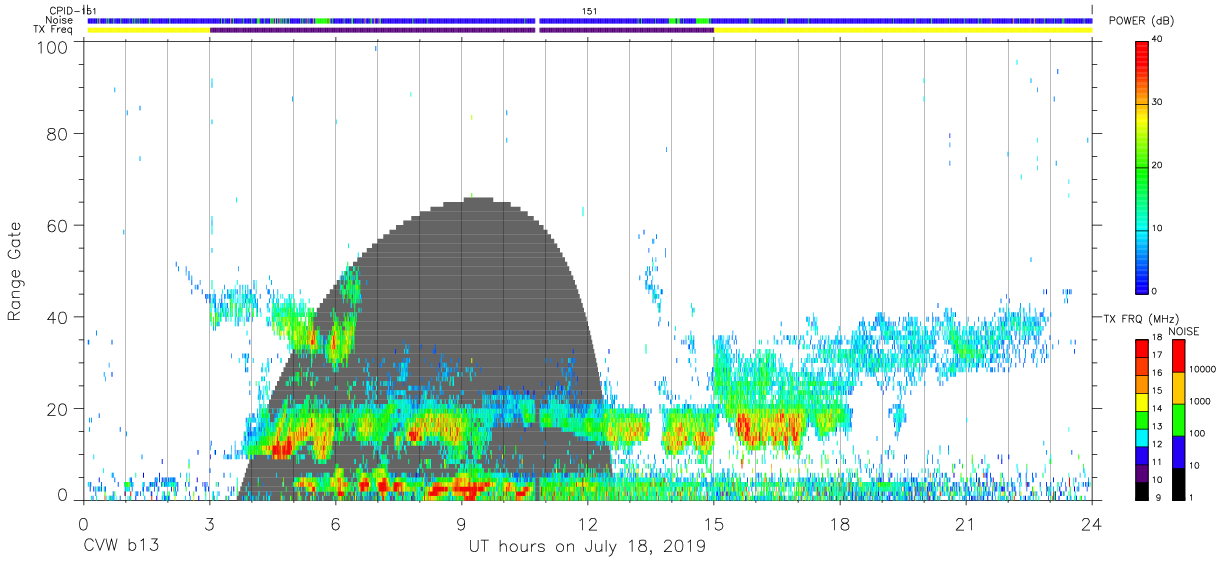
Task: Select the 'POWER (dB)' legend title
Action: (1142, 21)
